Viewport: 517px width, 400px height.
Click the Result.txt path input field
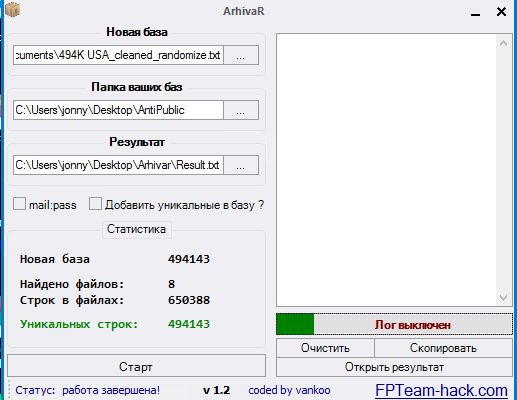pyautogui.click(x=118, y=165)
